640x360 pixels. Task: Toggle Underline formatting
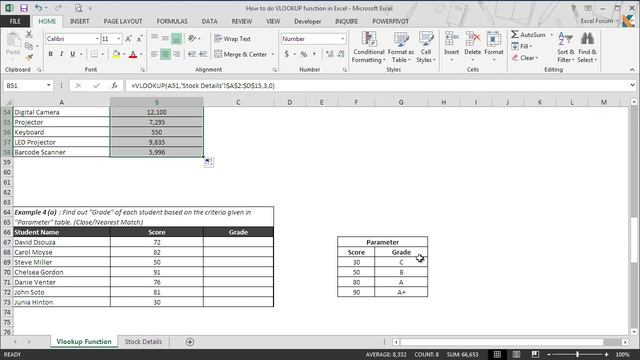click(73, 54)
